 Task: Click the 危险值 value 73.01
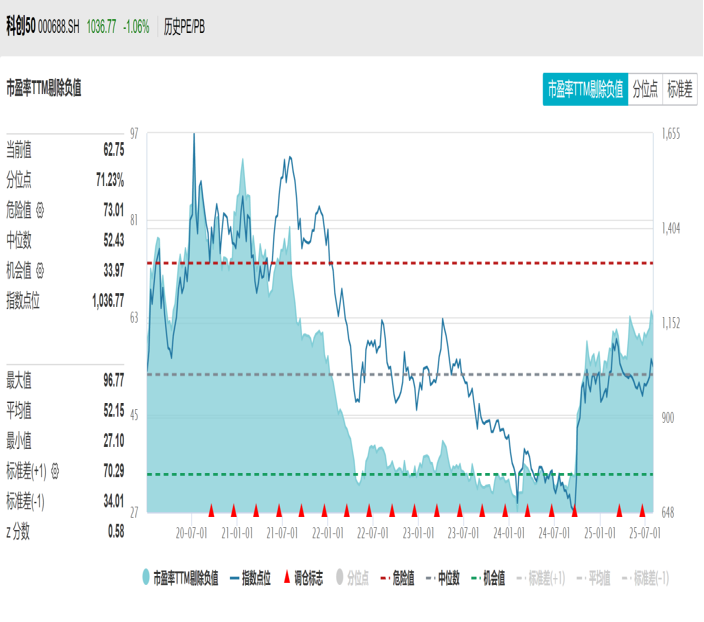[x=114, y=210]
